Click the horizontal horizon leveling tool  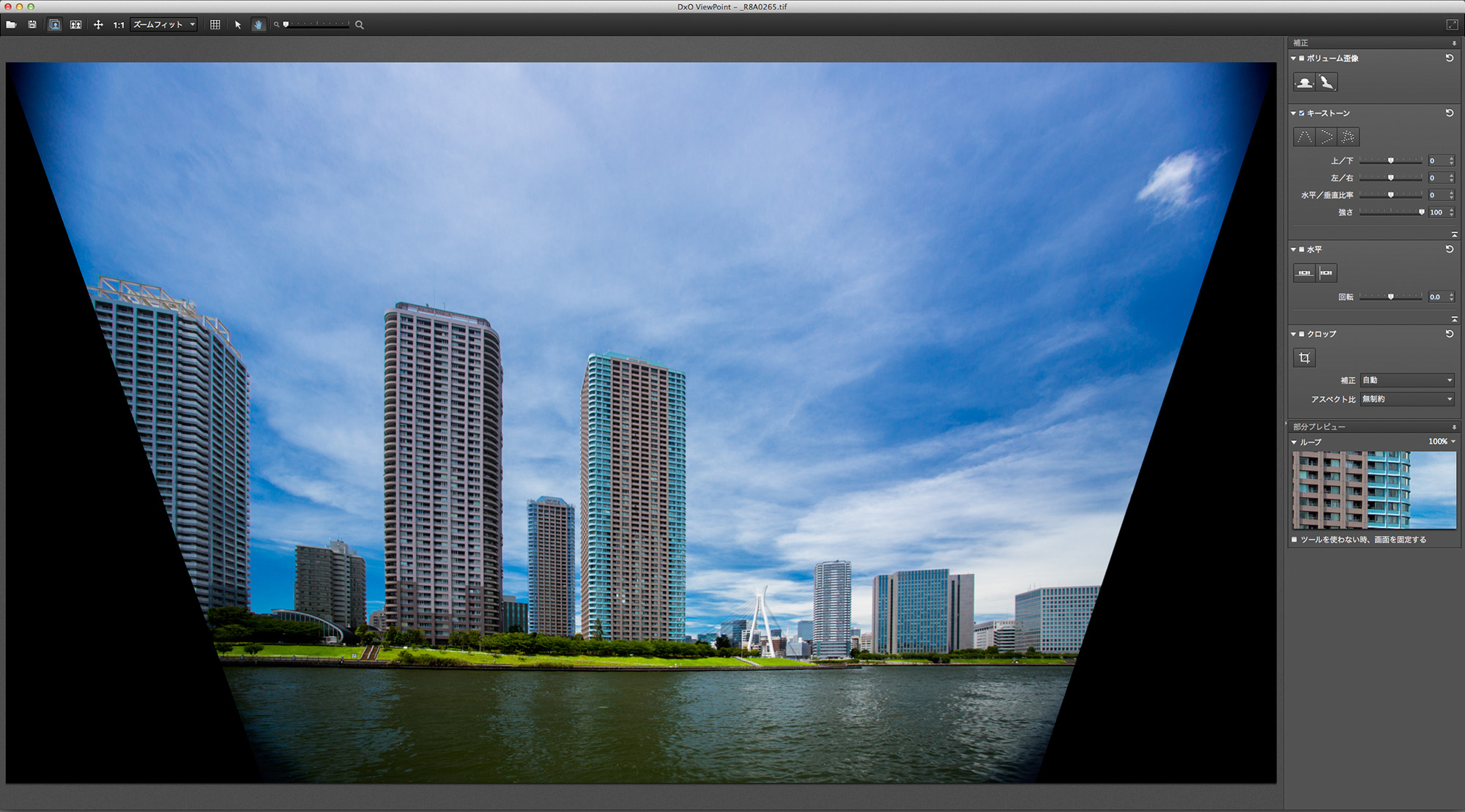(x=1304, y=273)
